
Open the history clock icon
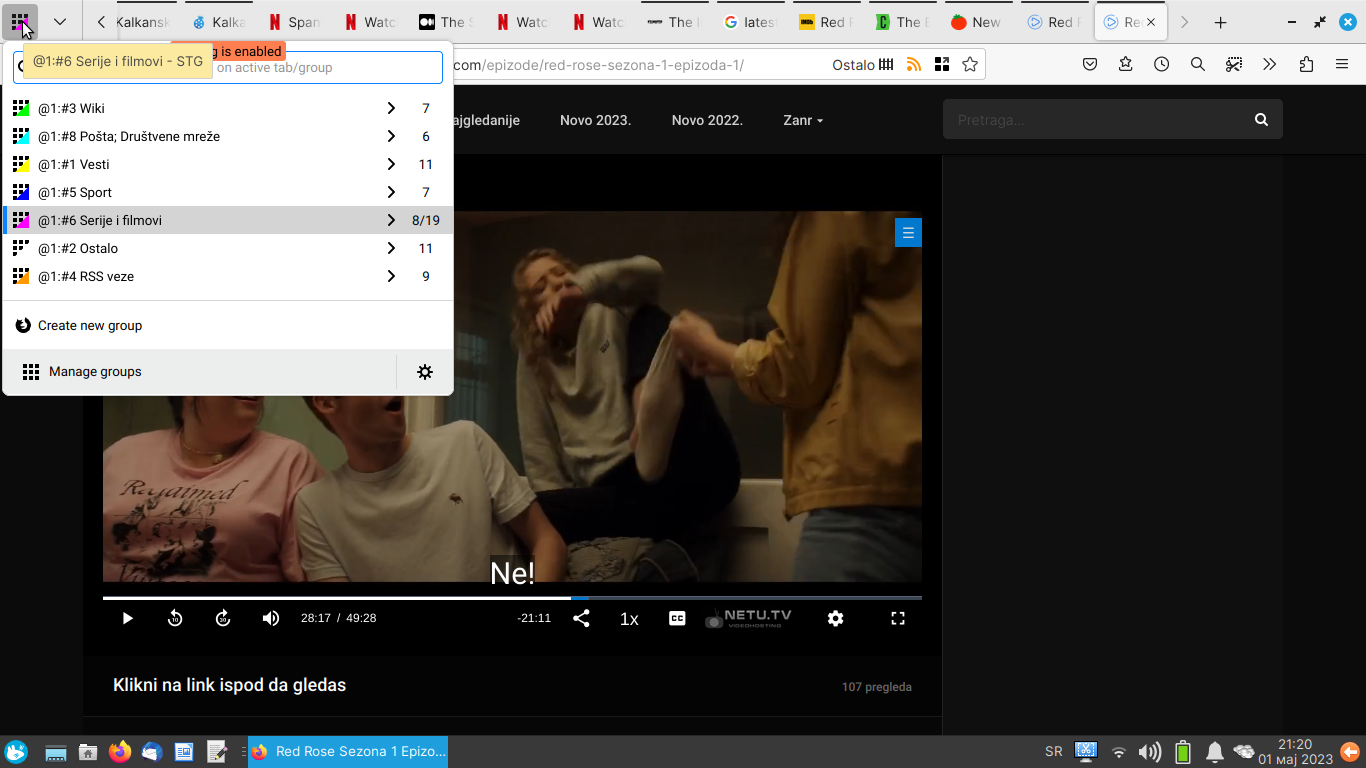1161,64
